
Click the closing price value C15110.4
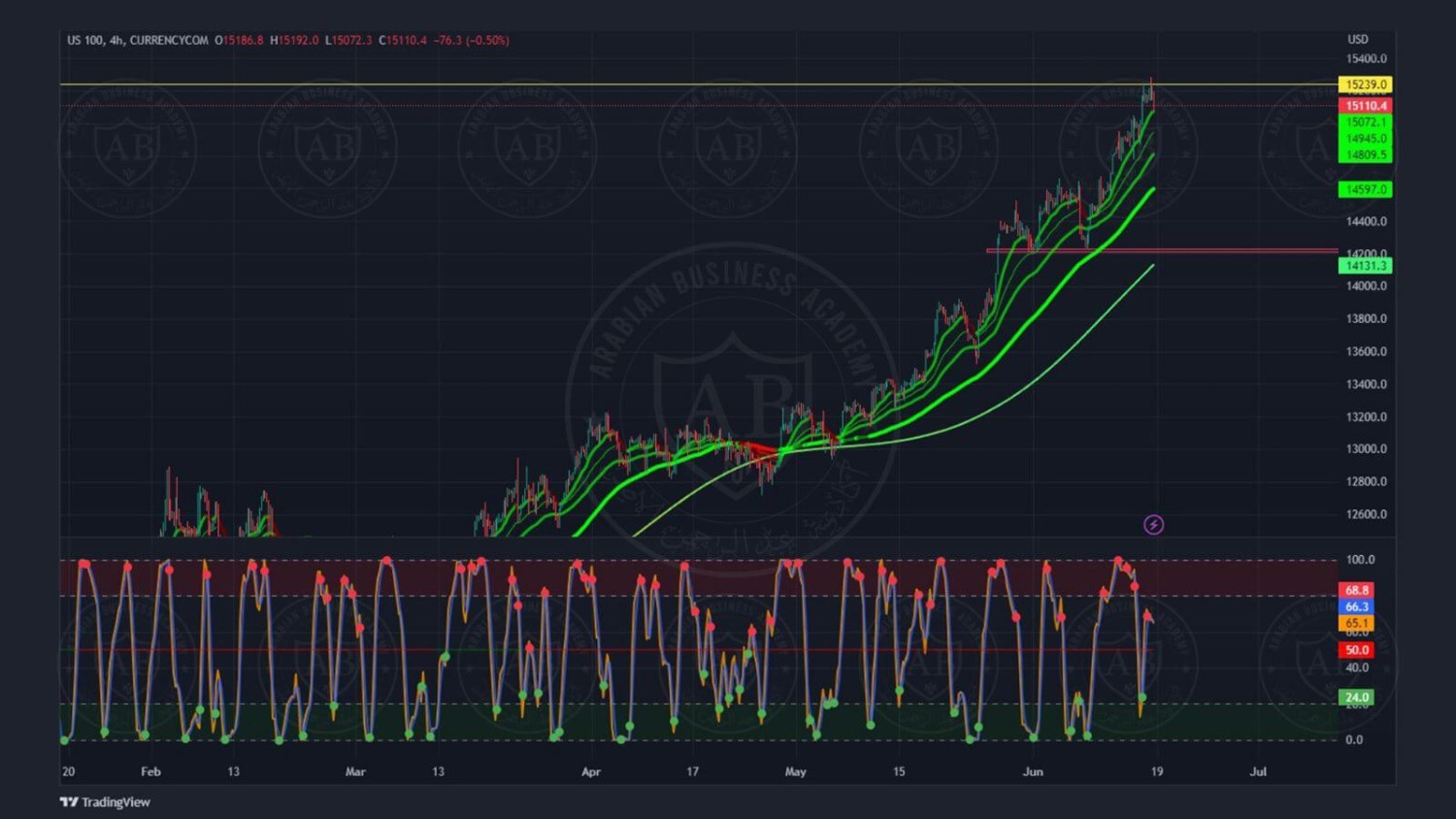tap(403, 40)
